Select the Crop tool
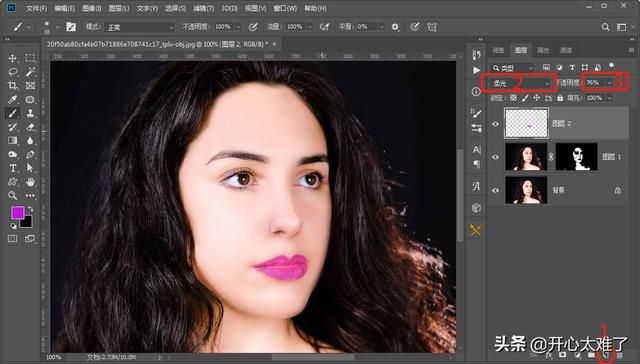This screenshot has width=640, height=364. 13,86
